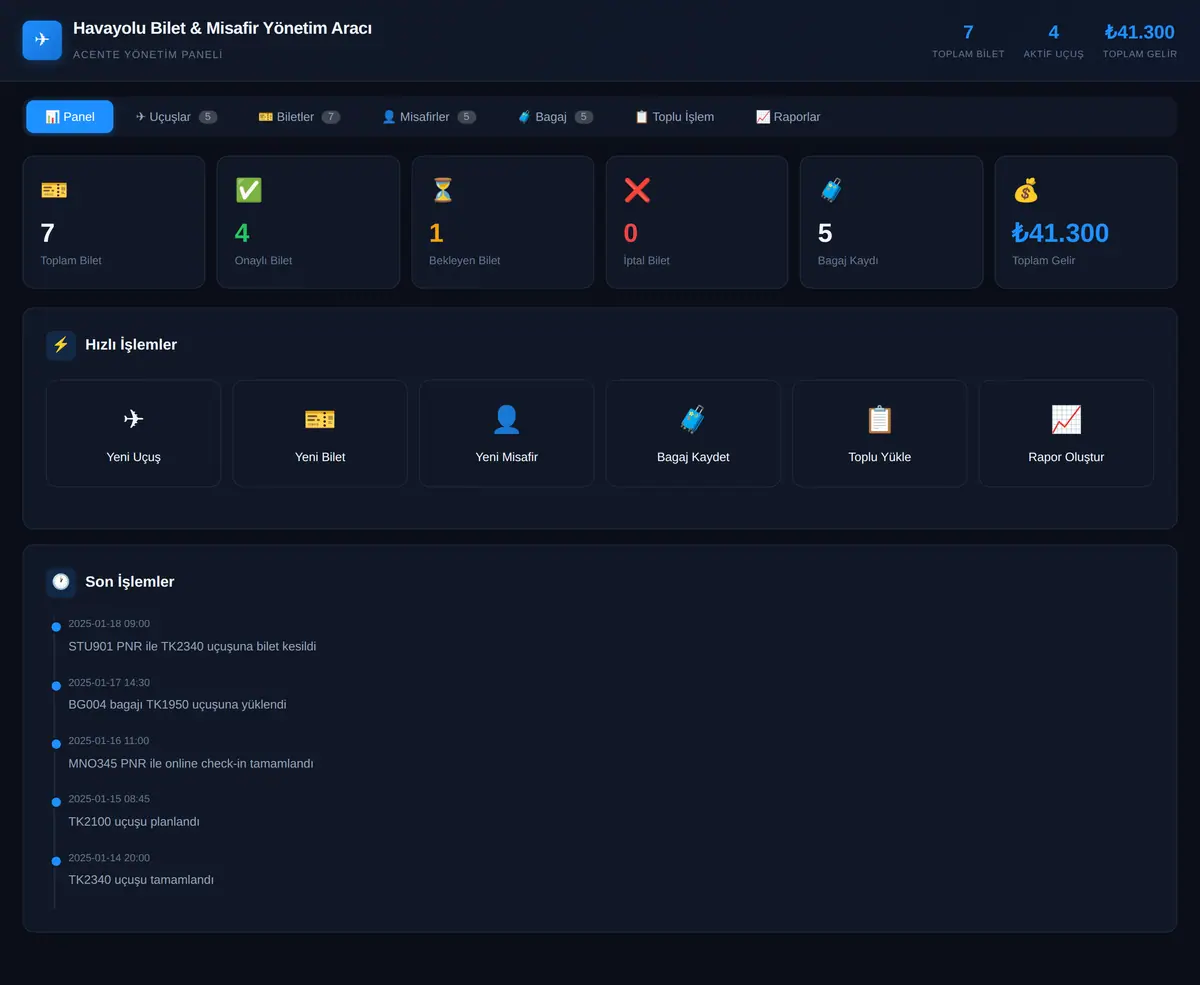The image size is (1200, 985).
Task: Create a ticket with Yeni Bilet
Action: point(320,433)
